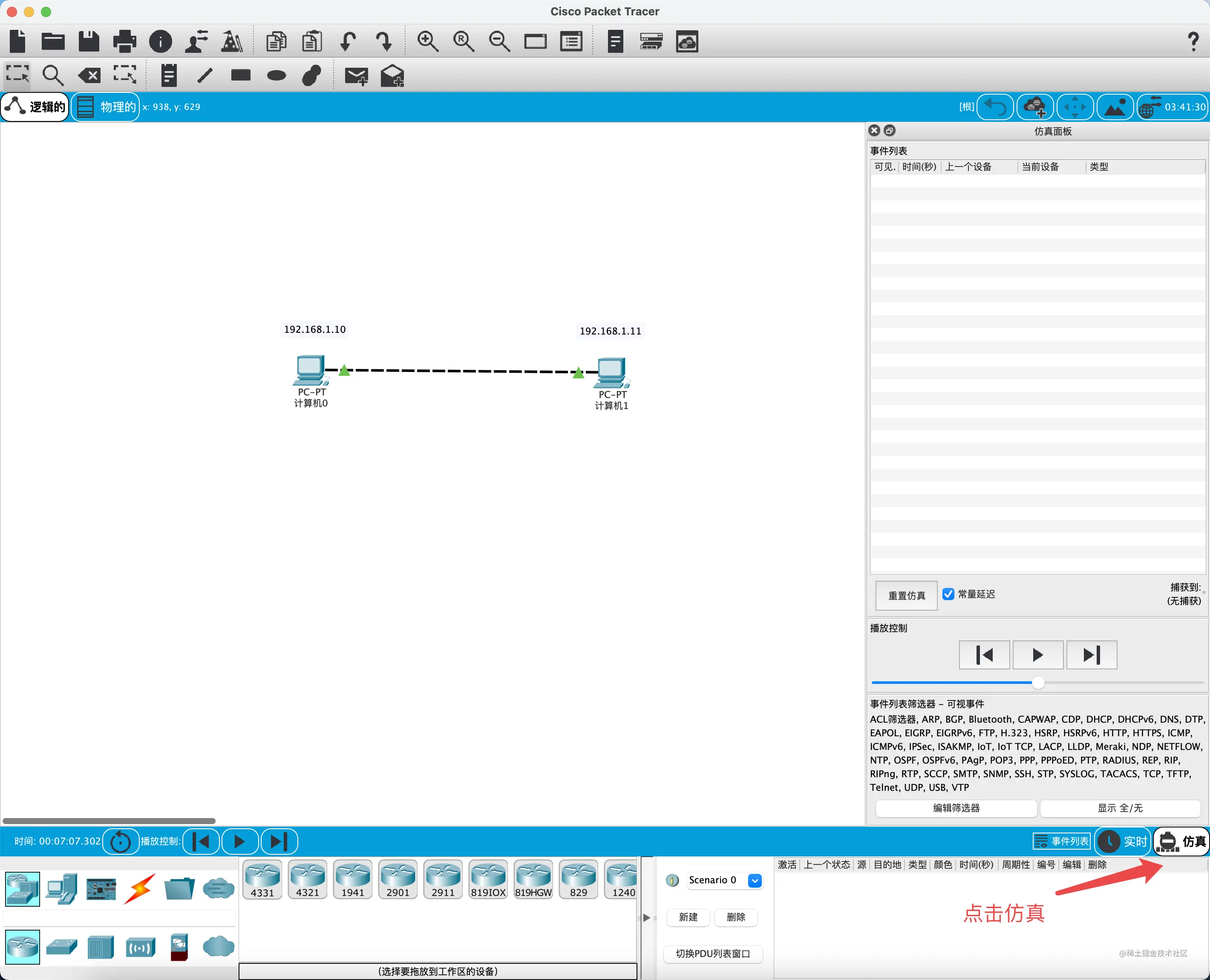Select the End Devices category icon
Image resolution: width=1210 pixels, height=980 pixels.
pos(61,888)
